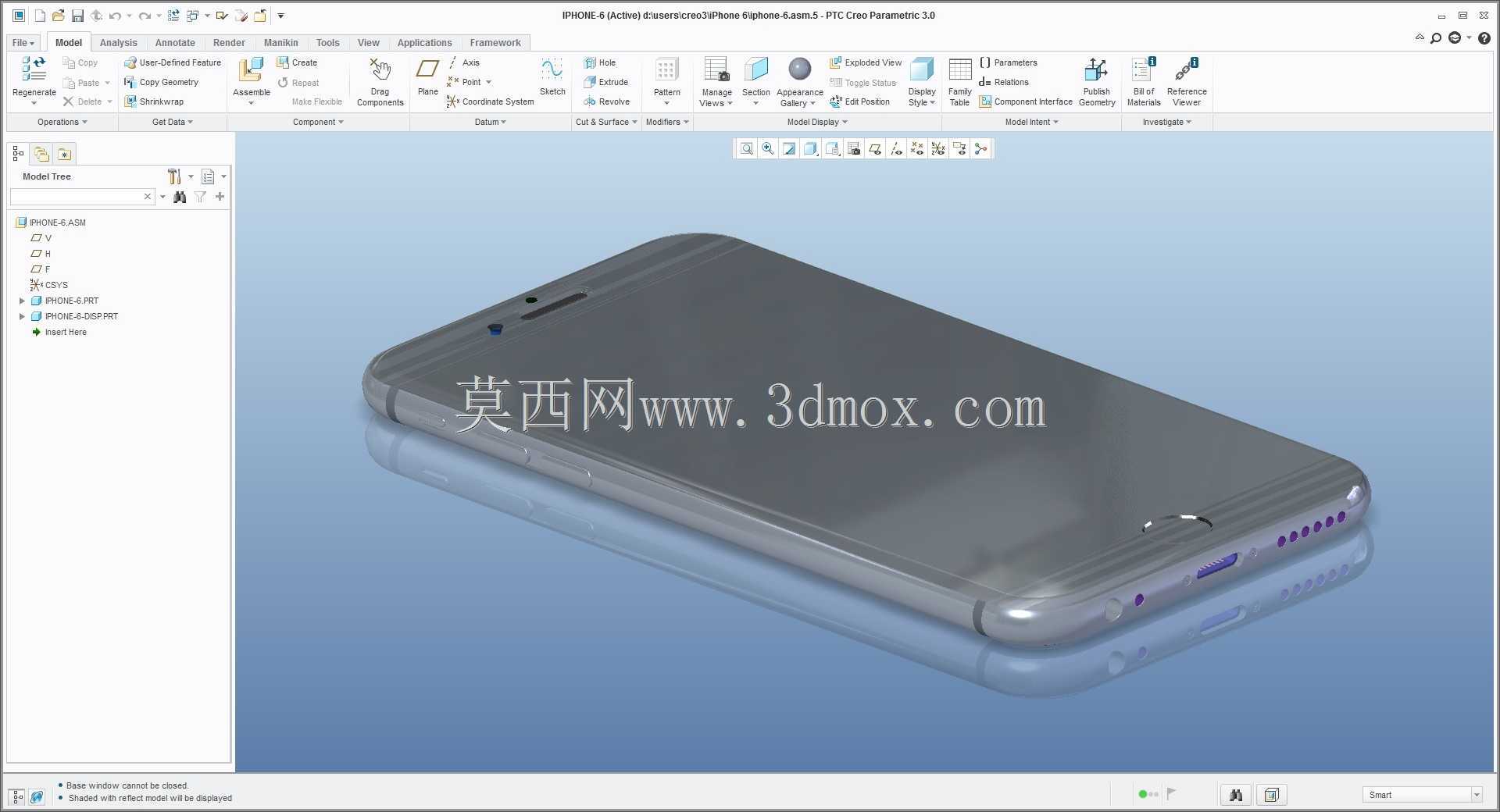Click Copy Geometry

161,82
